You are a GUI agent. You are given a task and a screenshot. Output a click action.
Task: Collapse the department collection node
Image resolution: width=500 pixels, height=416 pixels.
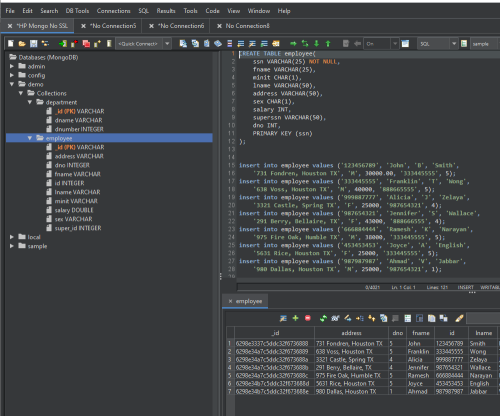pyautogui.click(x=30, y=102)
